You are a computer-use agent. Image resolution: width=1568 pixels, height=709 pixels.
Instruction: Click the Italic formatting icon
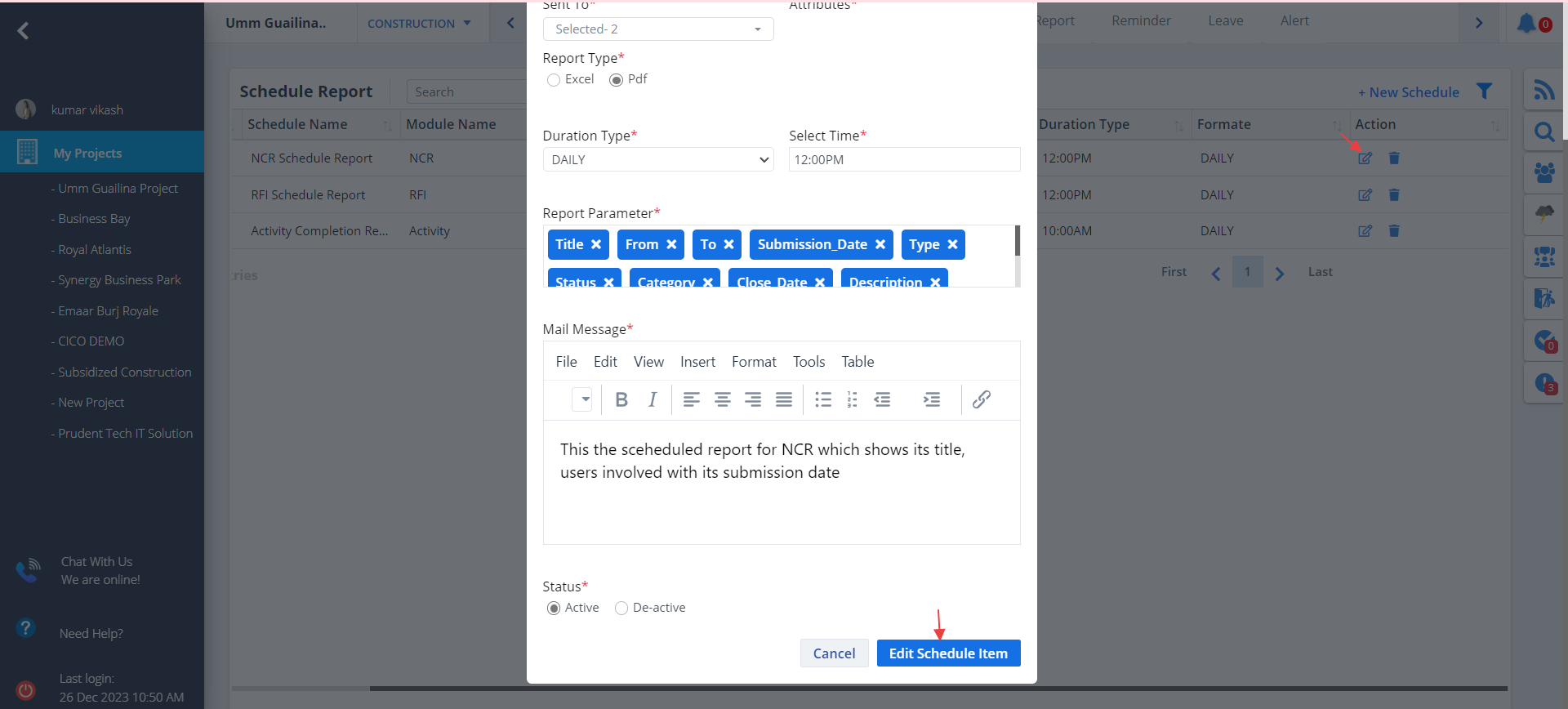click(652, 399)
